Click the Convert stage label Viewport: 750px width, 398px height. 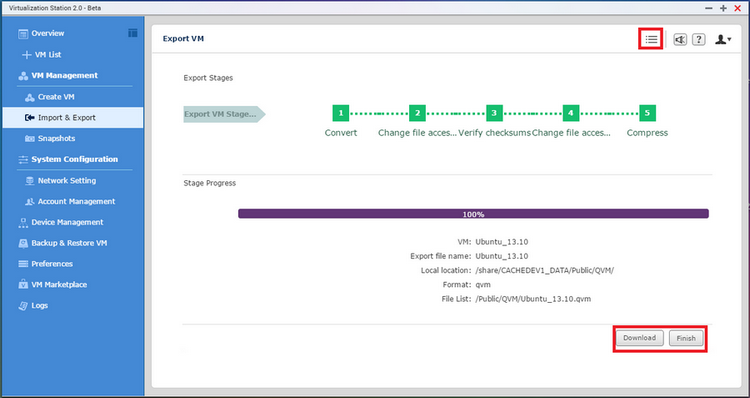pos(341,133)
